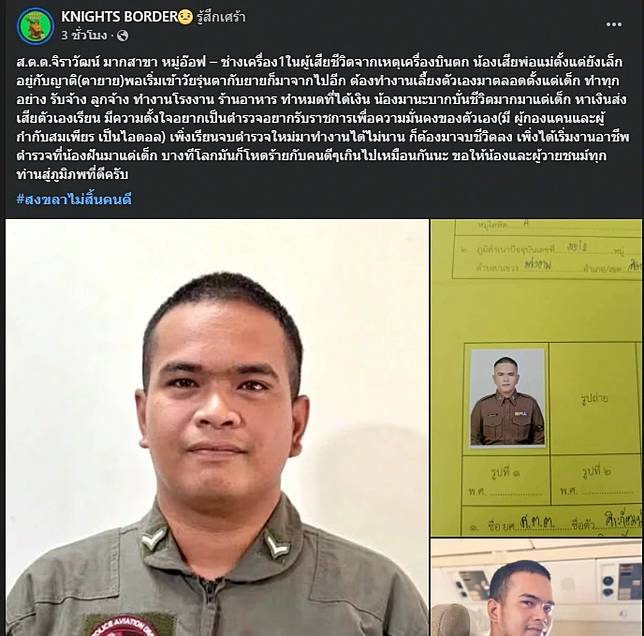Image resolution: width=644 pixels, height=636 pixels.
Task: Click the chevron insignia on the right collar
Action: coord(276,543)
